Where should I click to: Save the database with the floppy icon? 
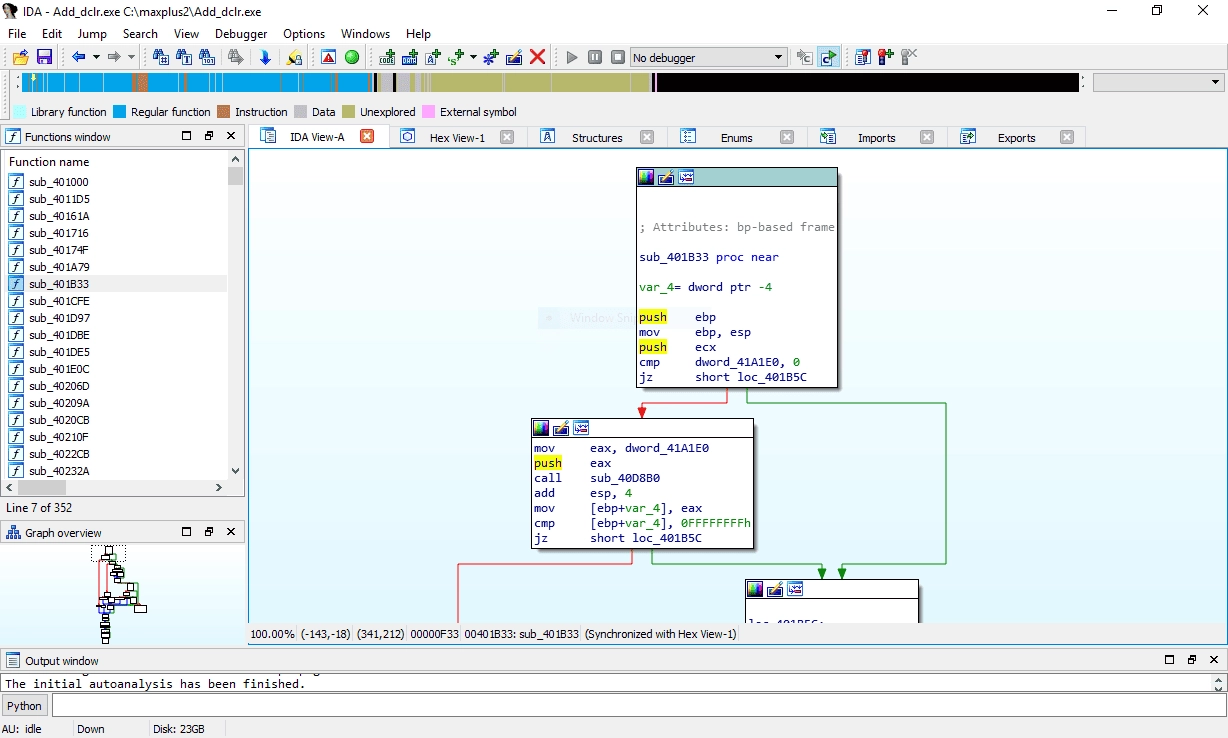[x=44, y=57]
